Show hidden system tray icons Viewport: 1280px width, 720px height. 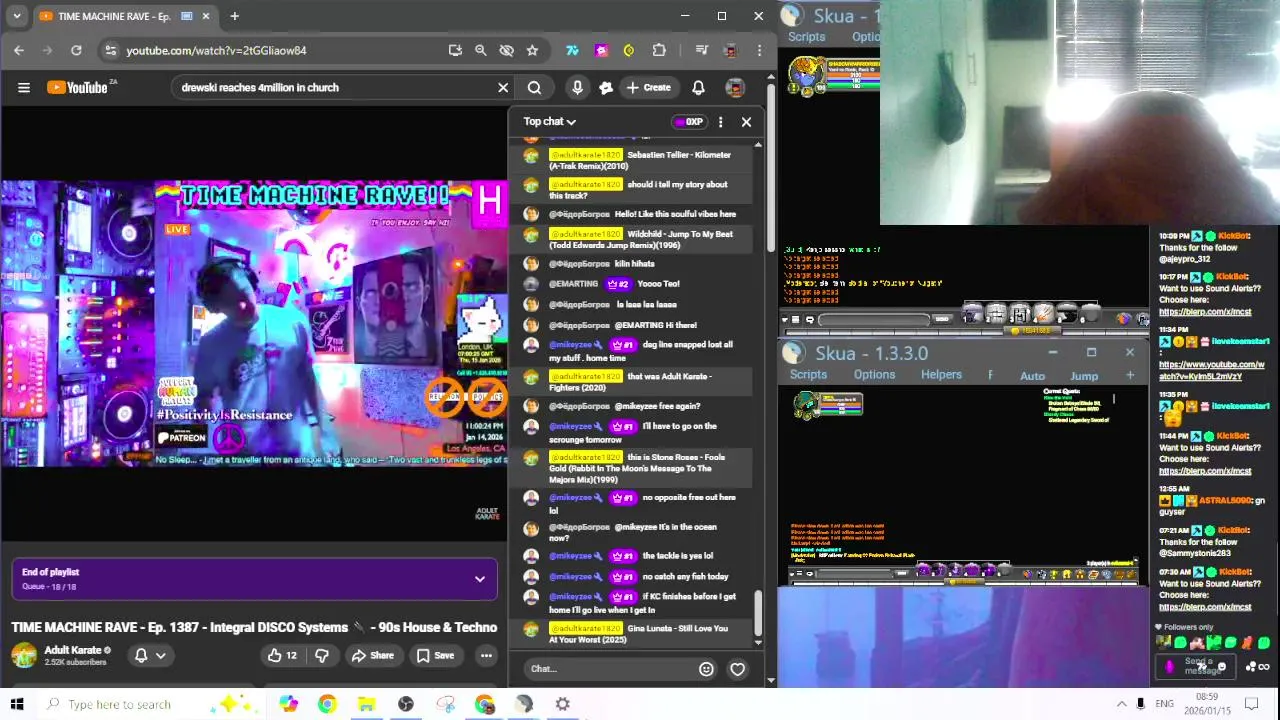[1121, 704]
